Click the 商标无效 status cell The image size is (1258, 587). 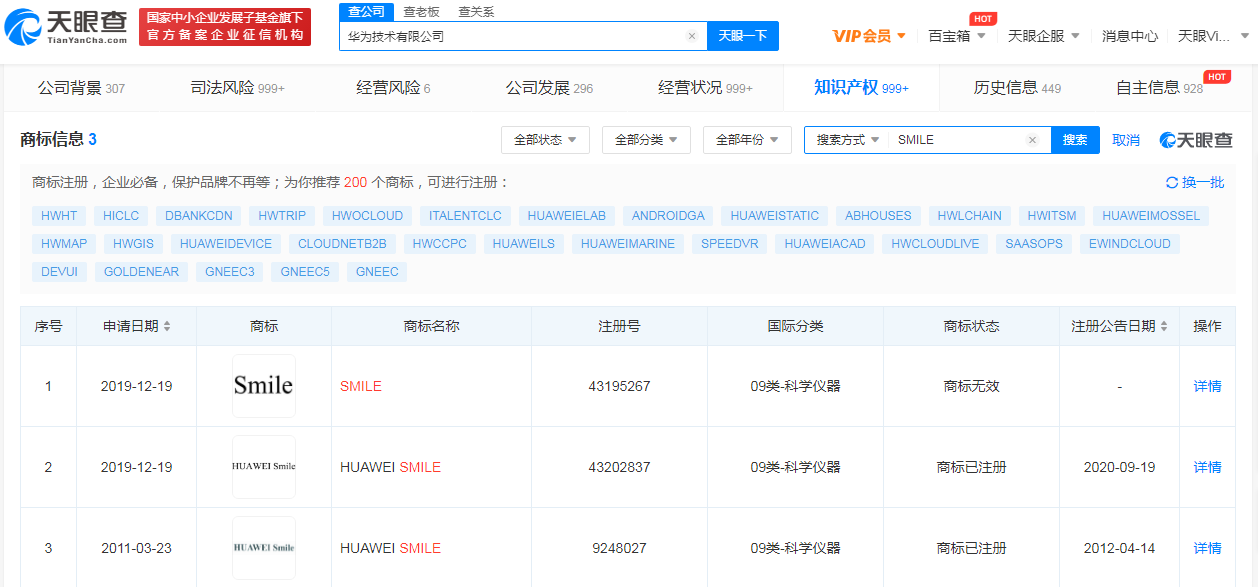tap(971, 386)
